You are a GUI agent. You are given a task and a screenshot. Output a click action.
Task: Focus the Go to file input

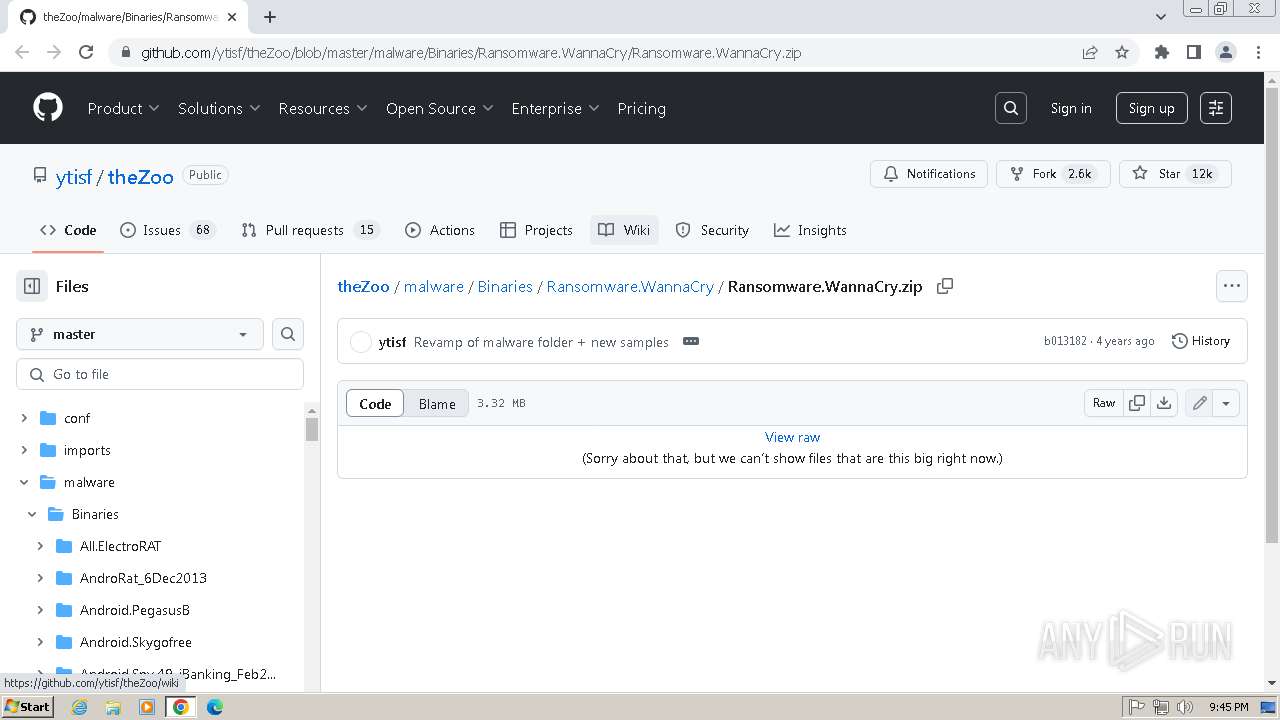(160, 374)
